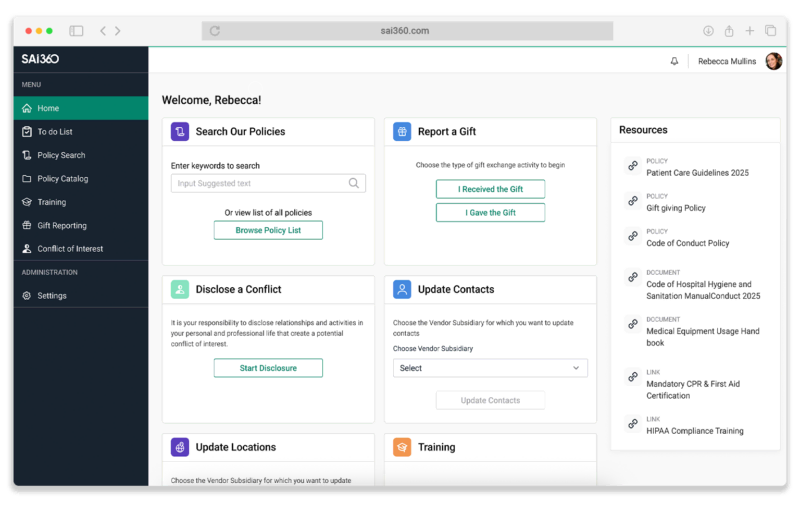Viewport: 800px width, 514px height.
Task: Open the Gift giving Policy resource link
Action: 675,208
